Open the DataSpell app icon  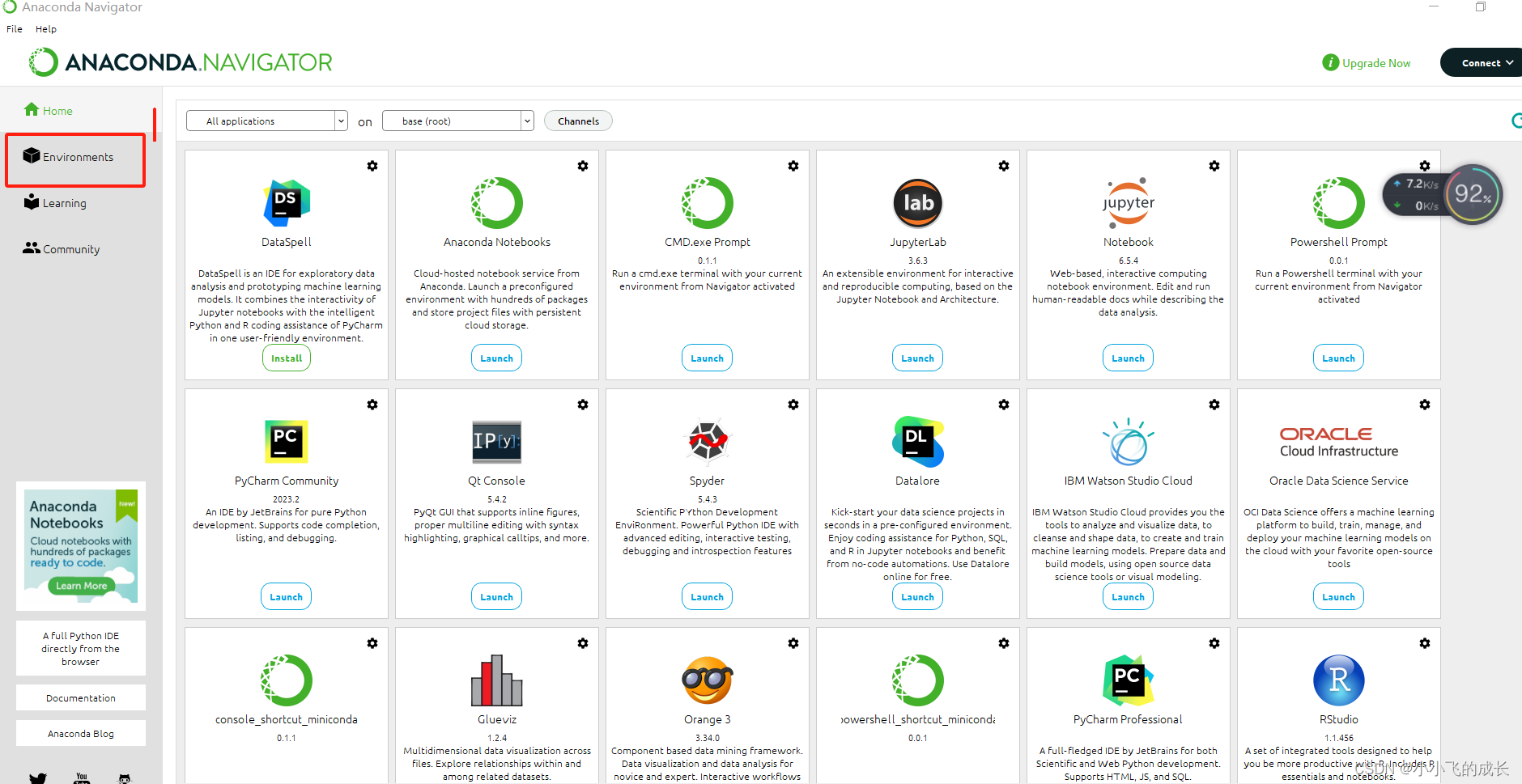pyautogui.click(x=287, y=202)
